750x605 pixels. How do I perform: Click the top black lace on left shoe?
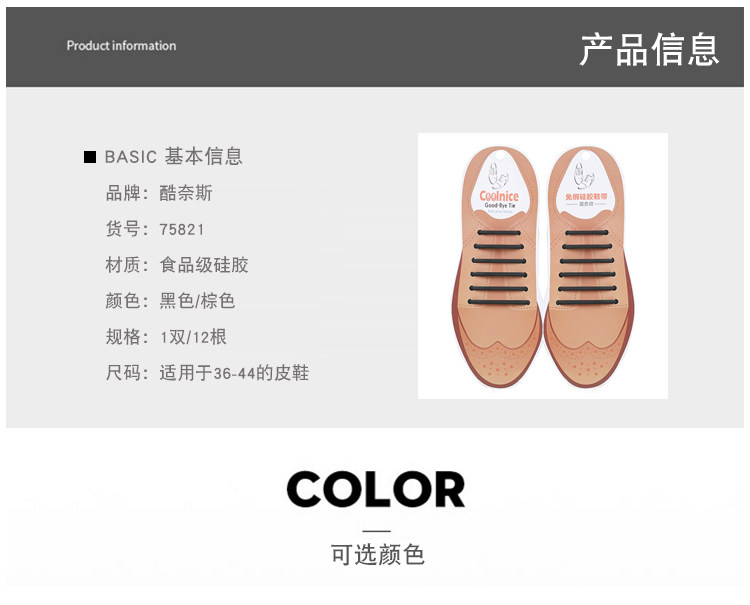pyautogui.click(x=499, y=233)
